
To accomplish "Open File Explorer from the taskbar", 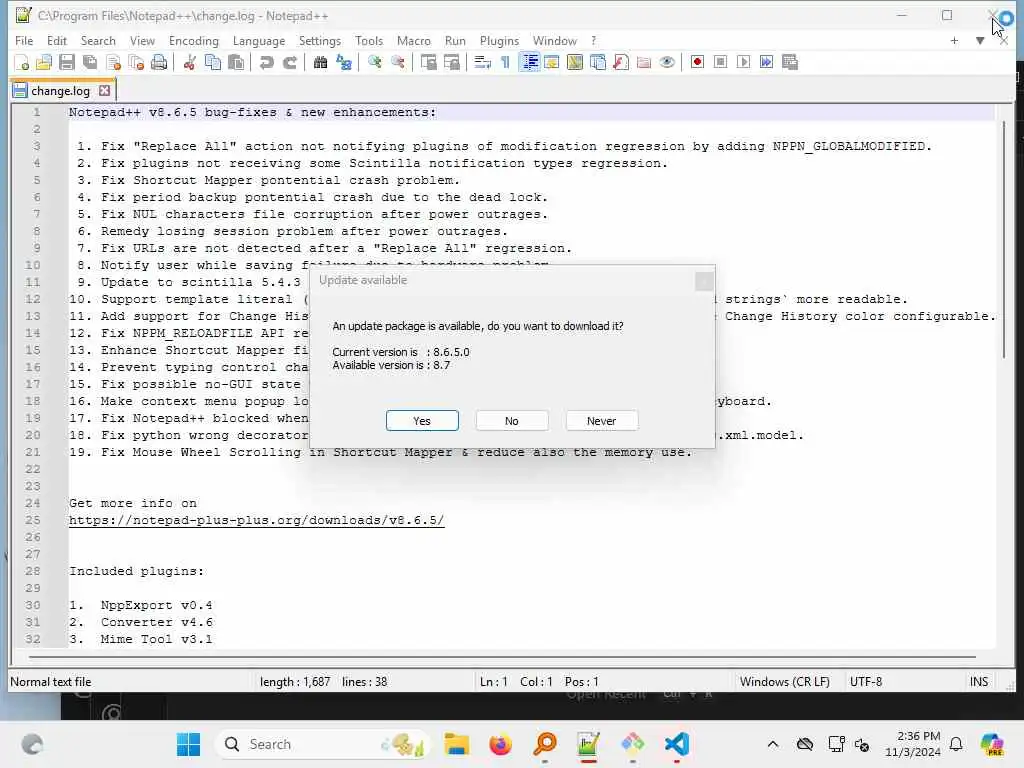I will tap(456, 744).
